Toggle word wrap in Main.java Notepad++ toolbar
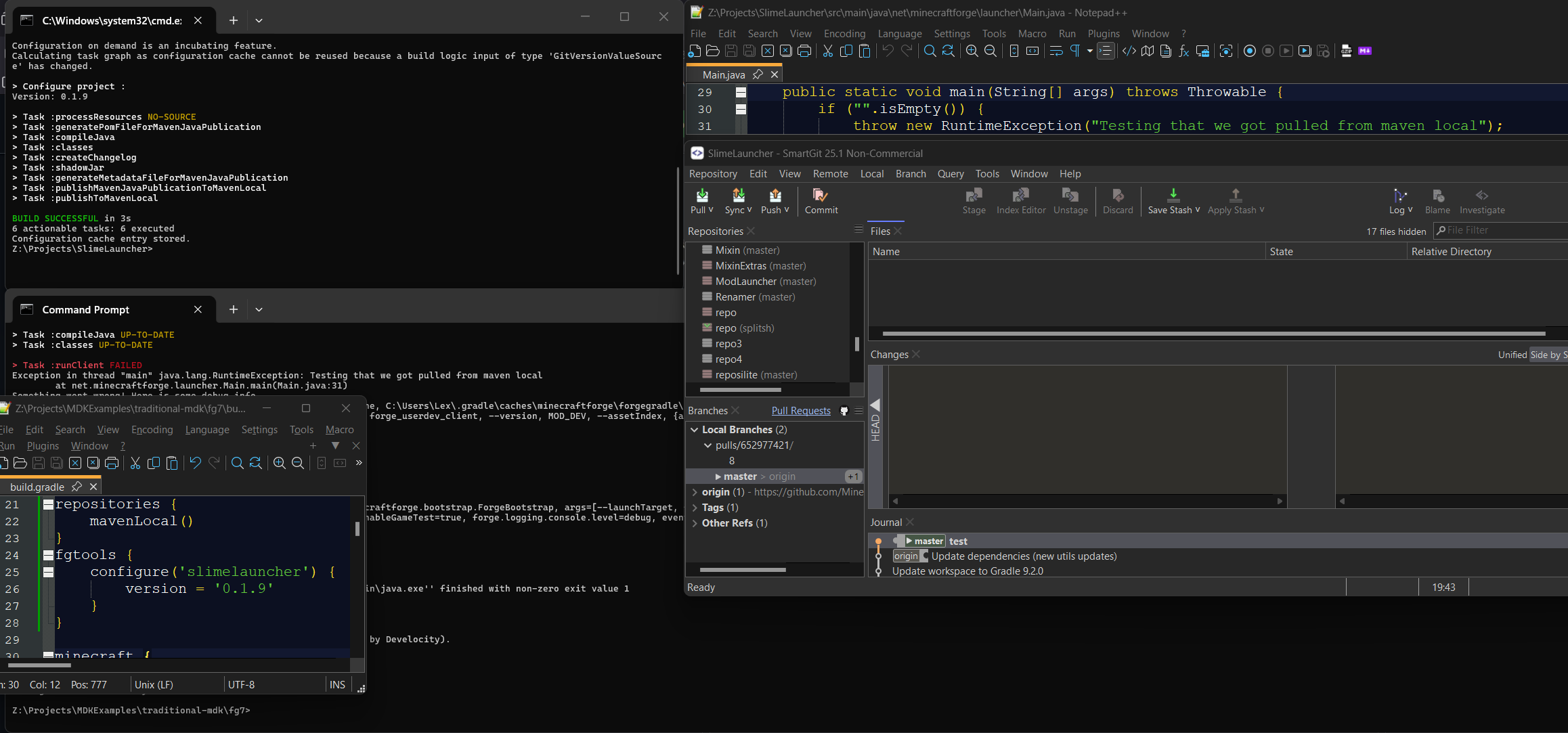1568x733 pixels. pos(1055,51)
